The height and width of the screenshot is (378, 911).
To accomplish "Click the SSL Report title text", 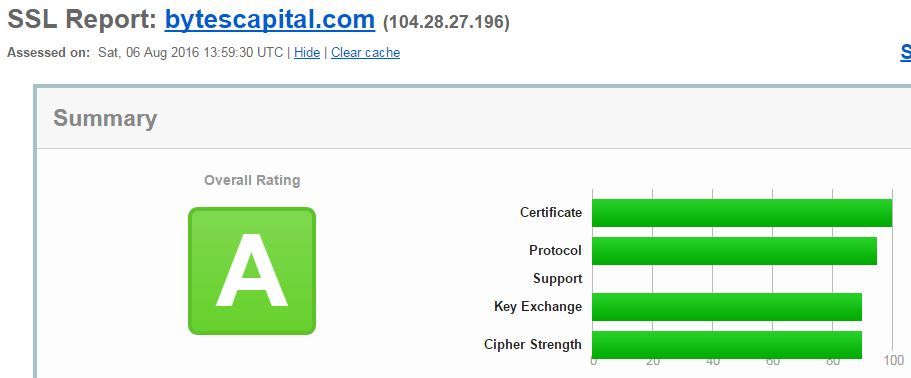I will pyautogui.click(x=83, y=20).
